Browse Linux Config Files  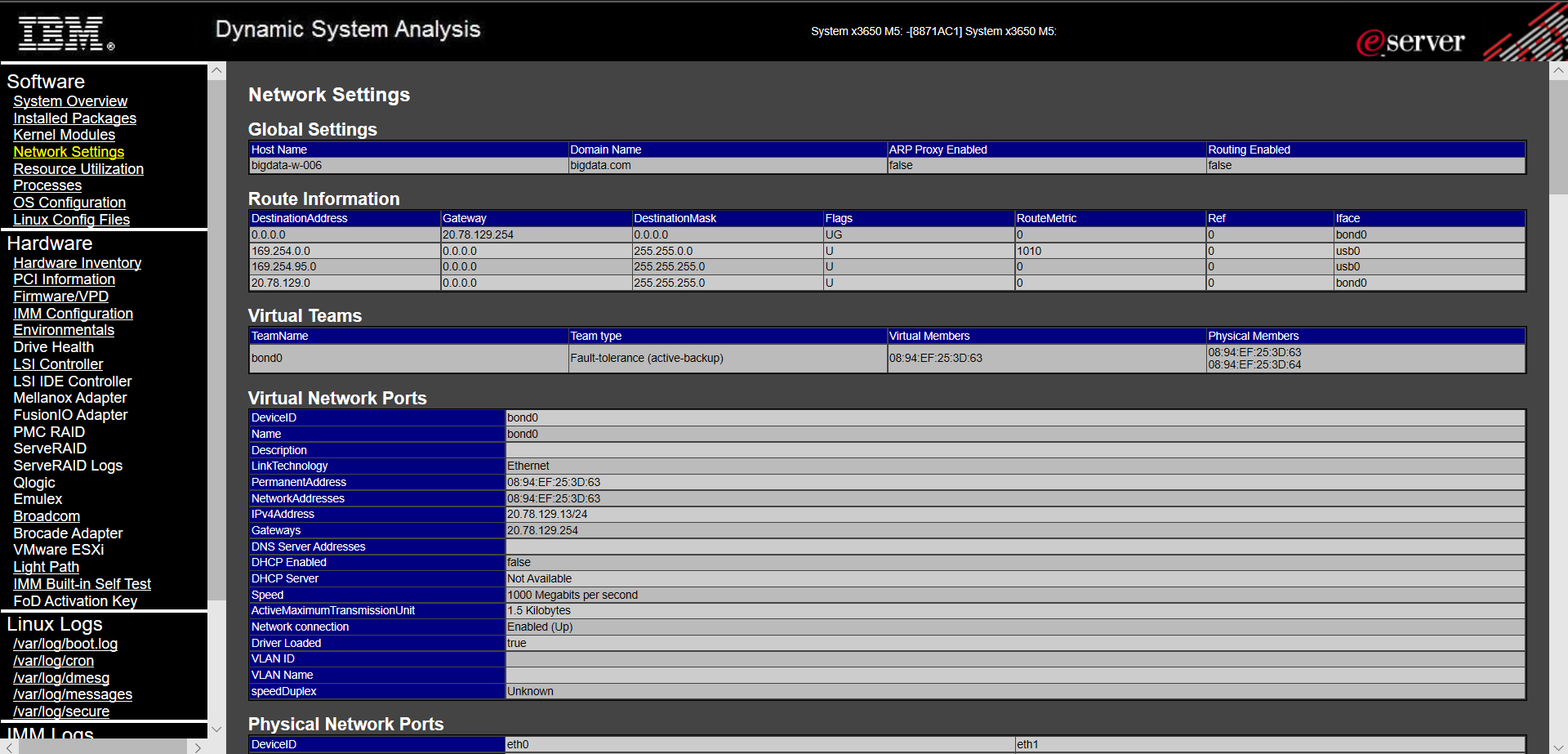coord(71,220)
